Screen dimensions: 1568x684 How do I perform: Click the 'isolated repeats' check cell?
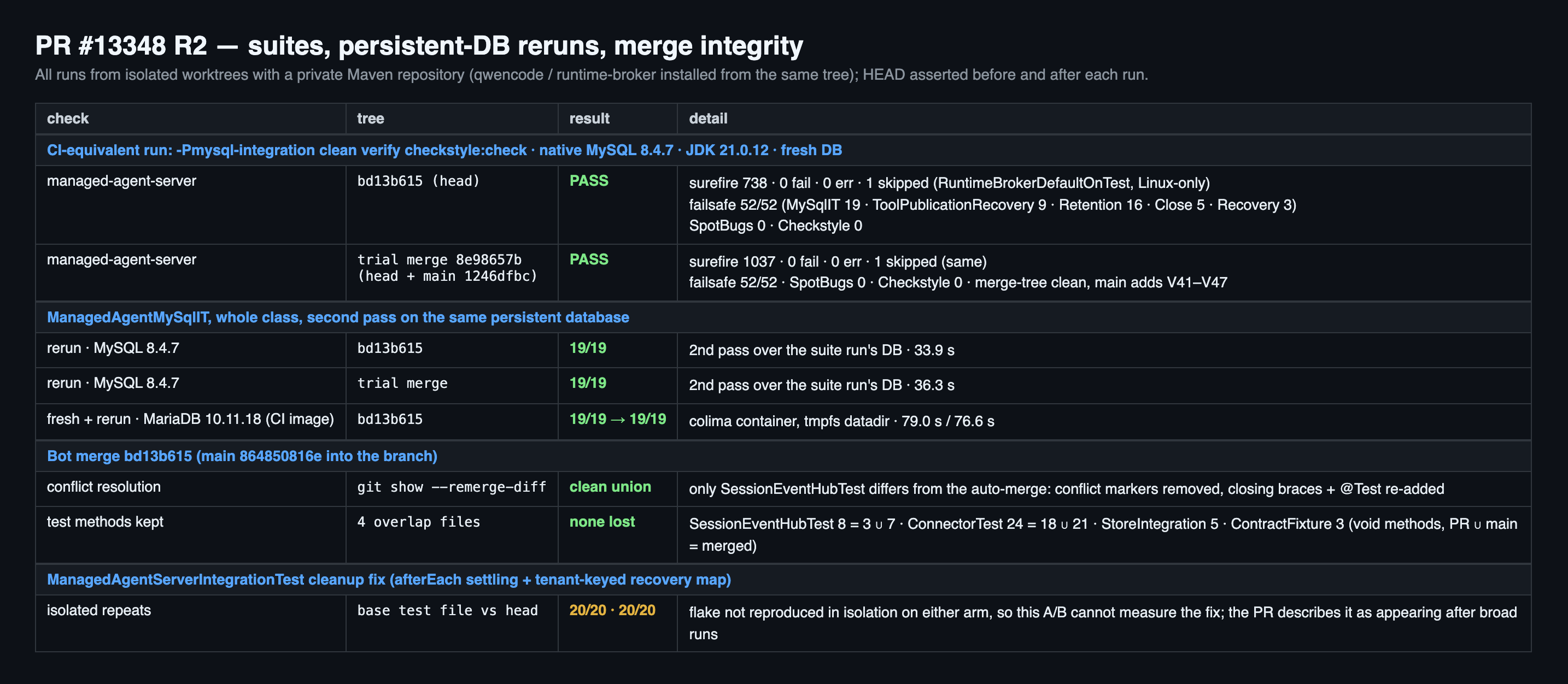98,610
